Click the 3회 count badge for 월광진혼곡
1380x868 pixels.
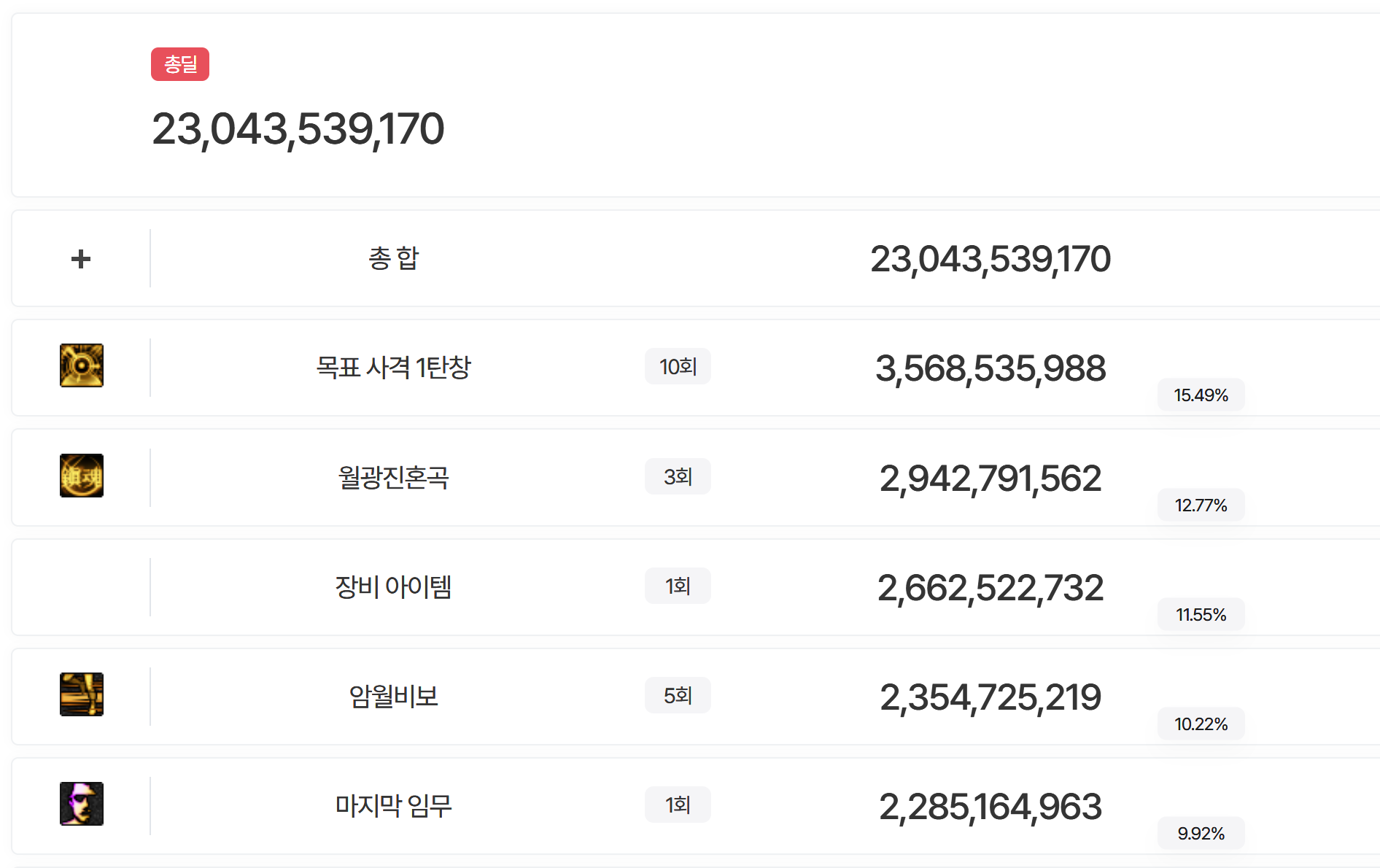coord(678,476)
